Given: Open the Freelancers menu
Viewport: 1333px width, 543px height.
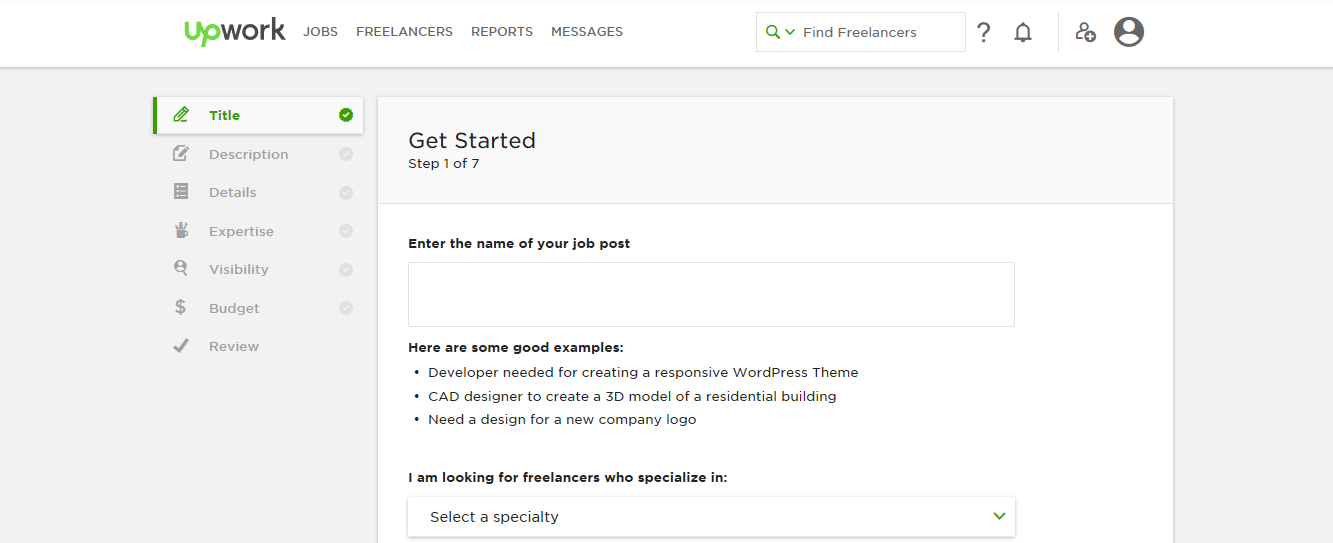Looking at the screenshot, I should 404,32.
